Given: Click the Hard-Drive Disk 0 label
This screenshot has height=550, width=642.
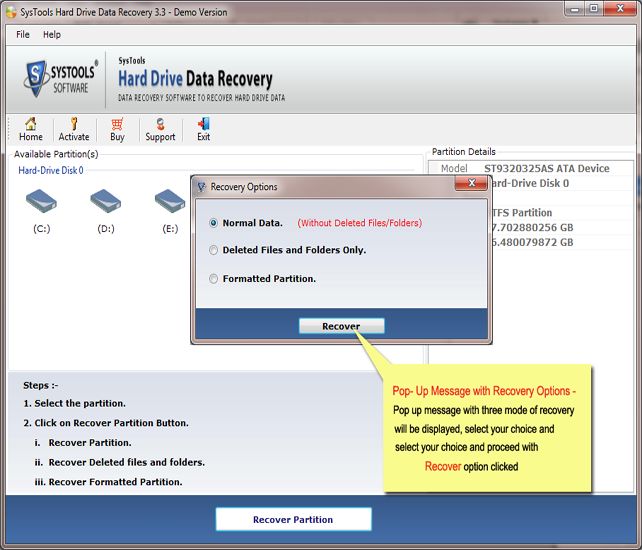Looking at the screenshot, I should pyautogui.click(x=51, y=170).
